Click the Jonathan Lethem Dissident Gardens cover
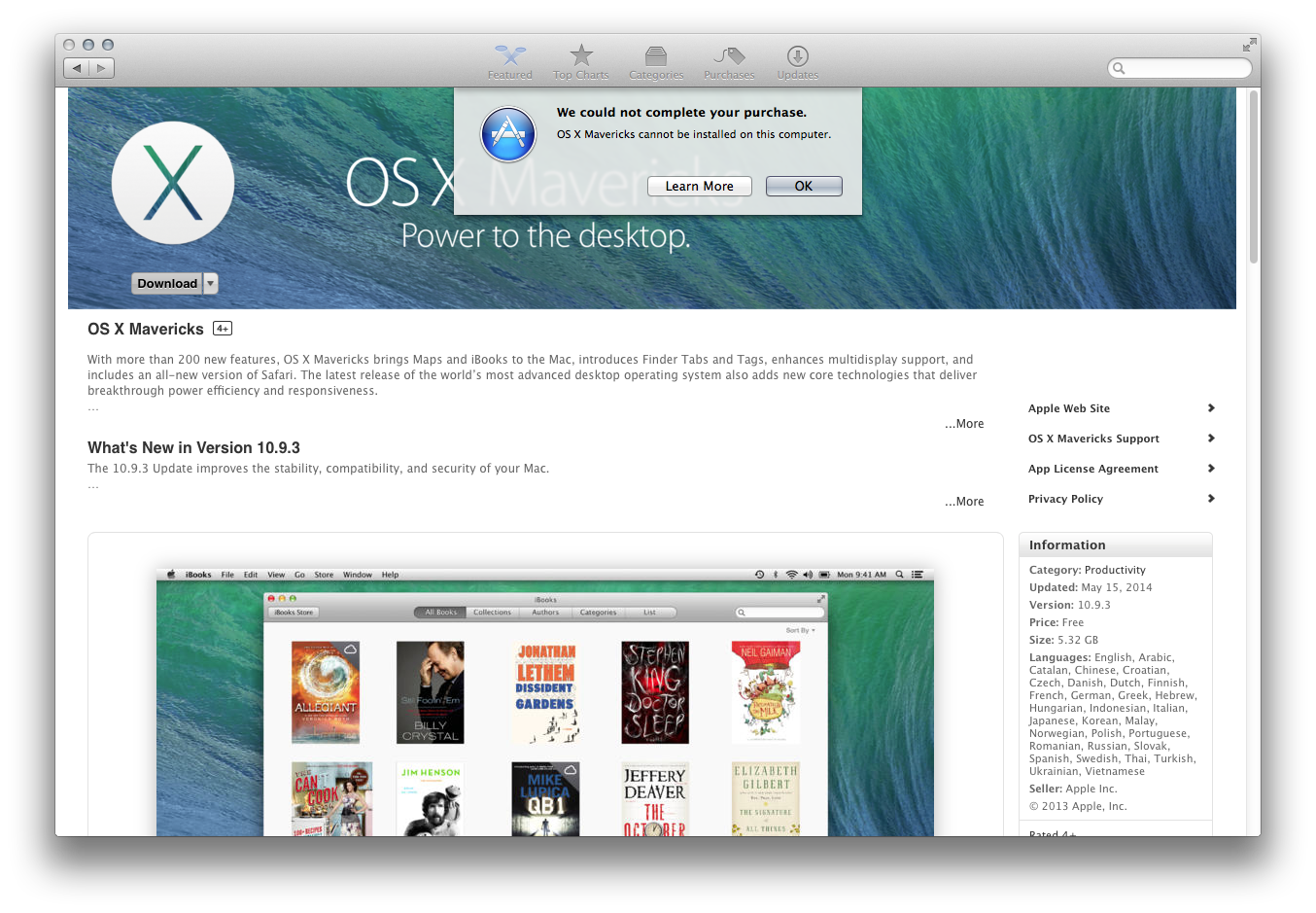The height and width of the screenshot is (913, 1316). [545, 692]
